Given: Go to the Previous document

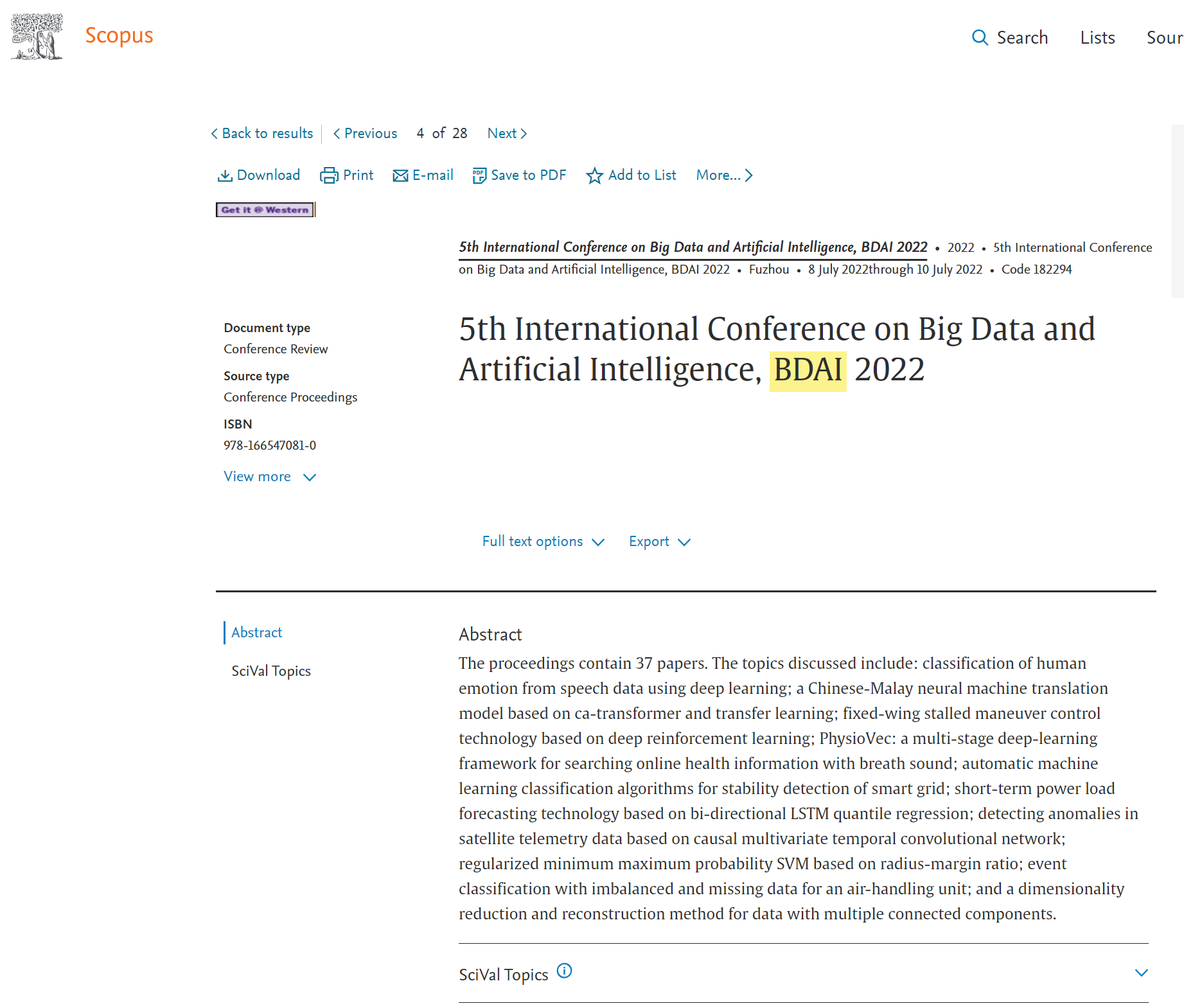Looking at the screenshot, I should pyautogui.click(x=365, y=134).
